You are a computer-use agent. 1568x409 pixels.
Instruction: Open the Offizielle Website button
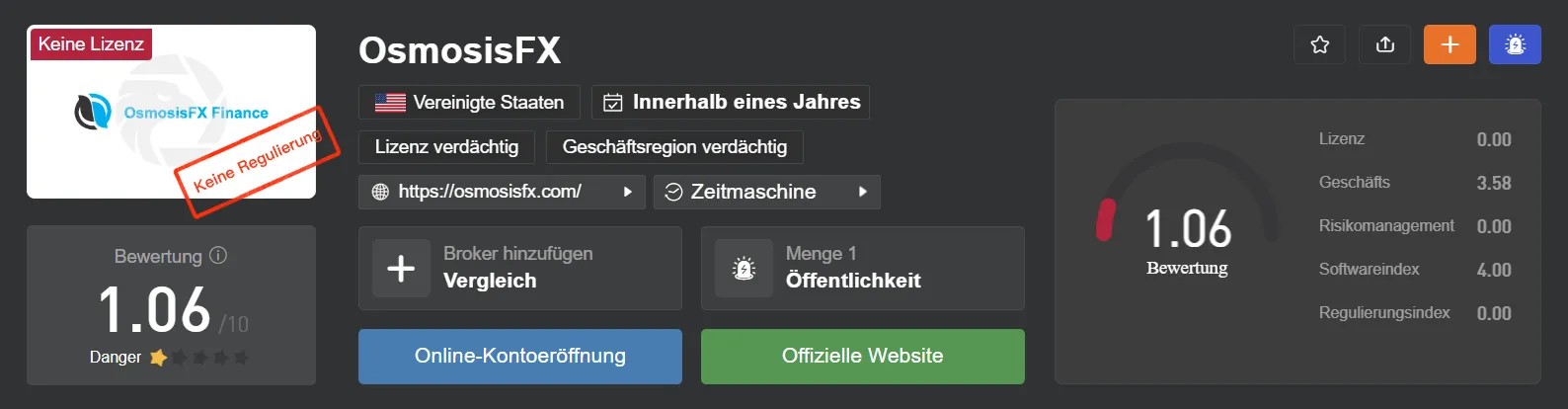click(863, 356)
